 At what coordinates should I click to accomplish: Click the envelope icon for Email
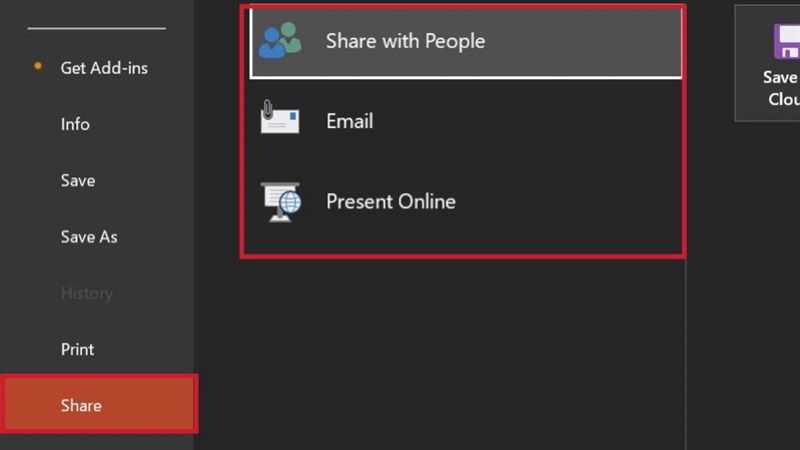pyautogui.click(x=281, y=121)
